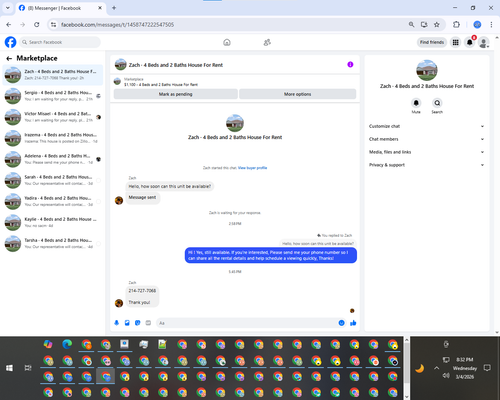Open Chrome three-dot menu
The width and height of the screenshot is (500, 400).
[x=491, y=24]
